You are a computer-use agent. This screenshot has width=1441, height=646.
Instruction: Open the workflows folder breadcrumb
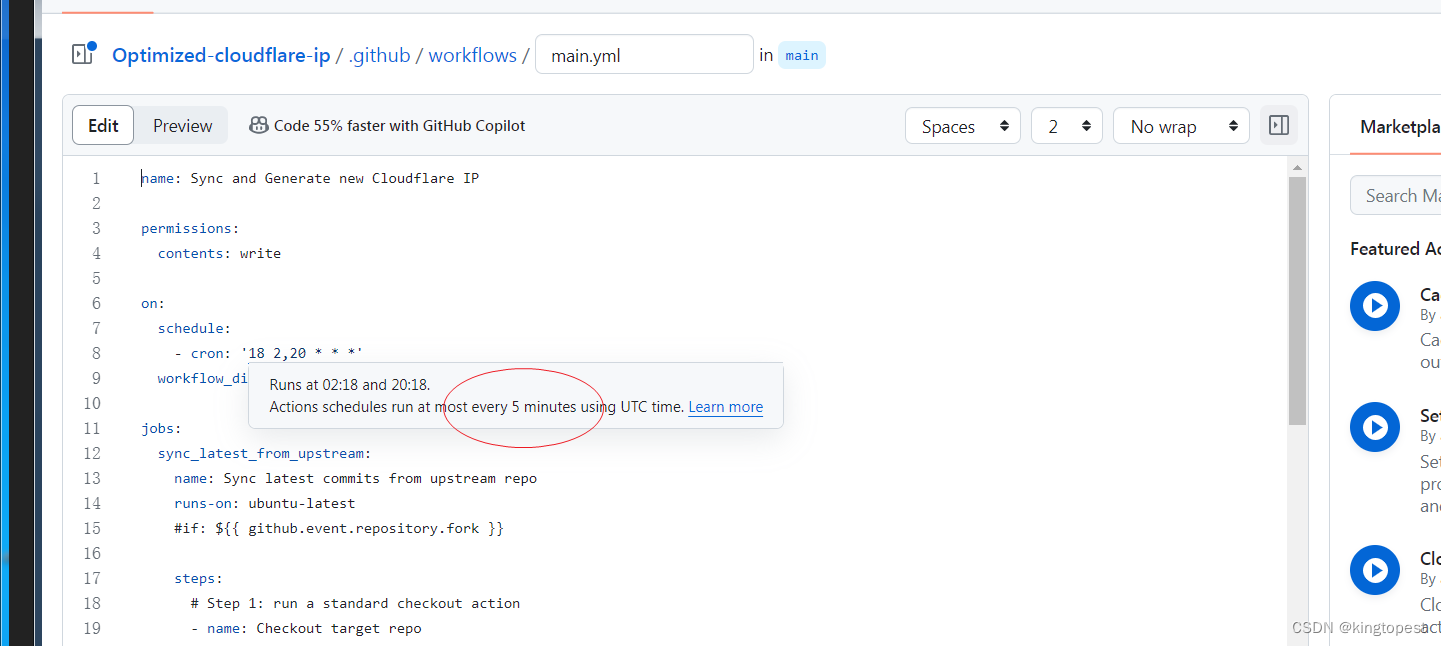click(x=472, y=55)
